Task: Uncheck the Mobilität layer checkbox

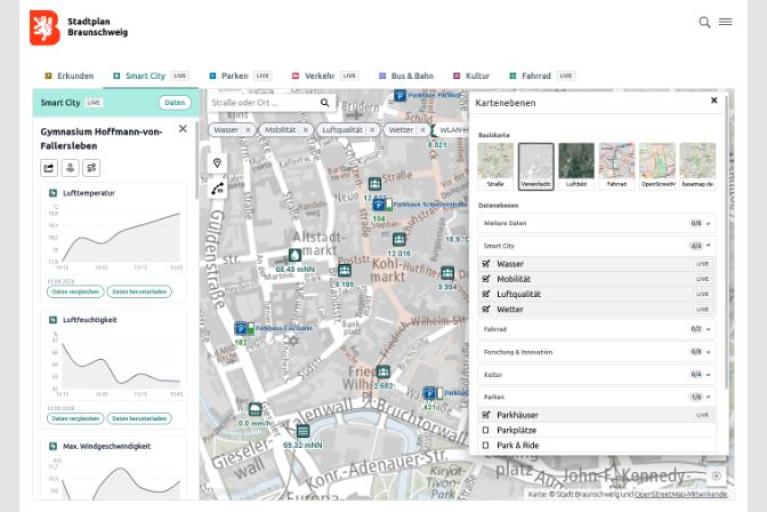Action: (x=486, y=279)
